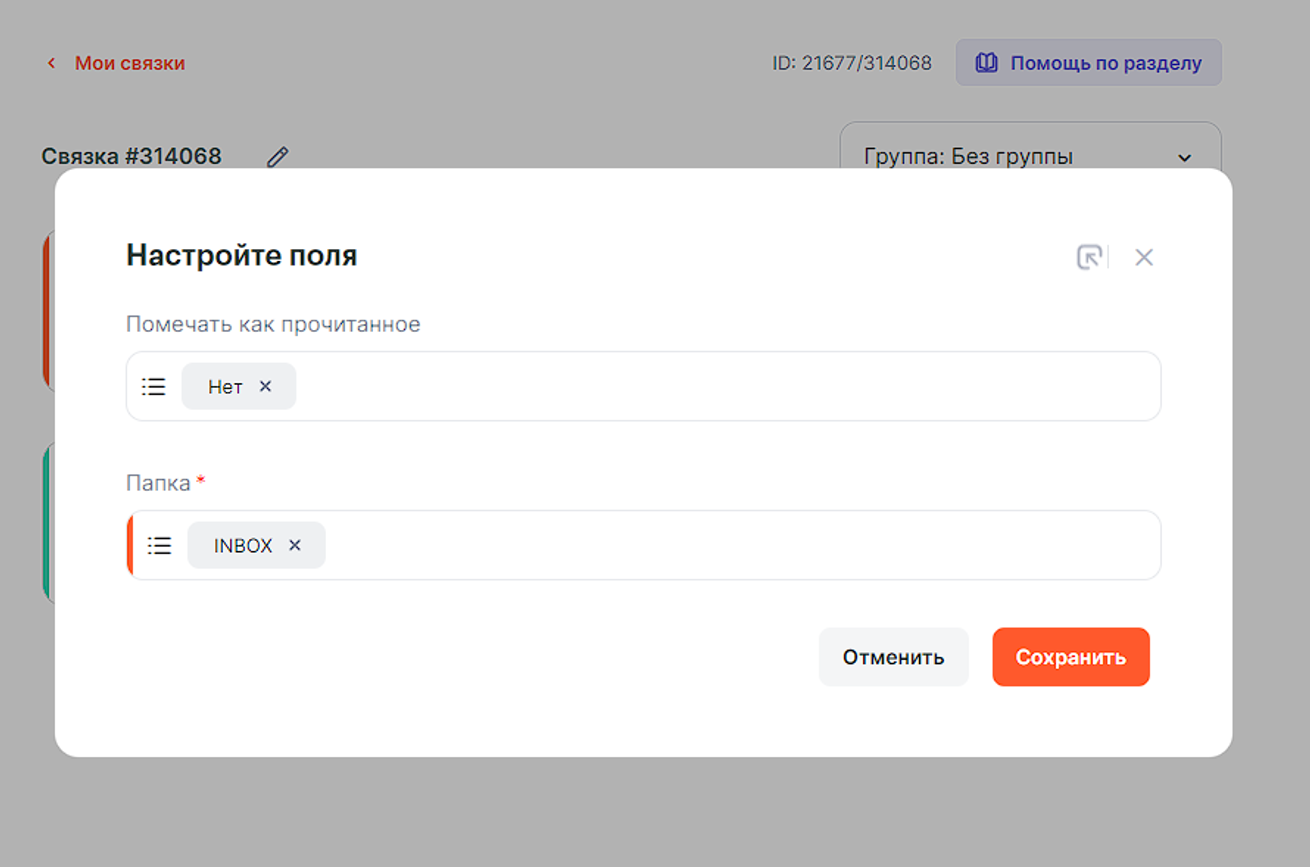The width and height of the screenshot is (1310, 867).
Task: Click the book icon in help button
Action: click(986, 63)
